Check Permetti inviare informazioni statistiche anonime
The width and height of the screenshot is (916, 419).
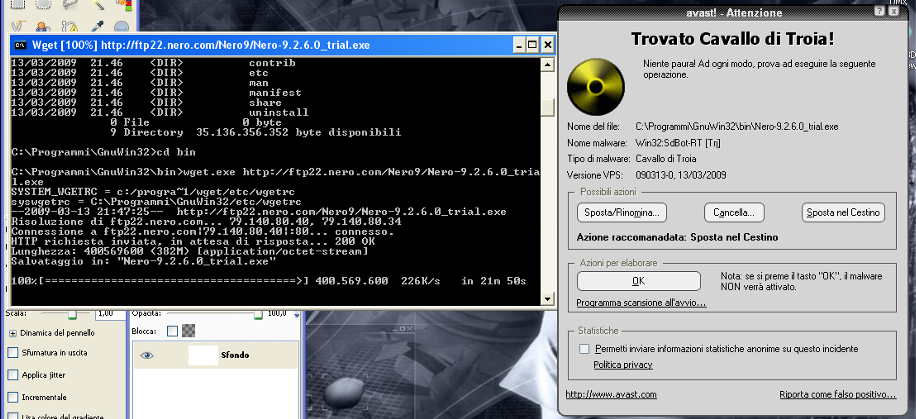[x=584, y=349]
